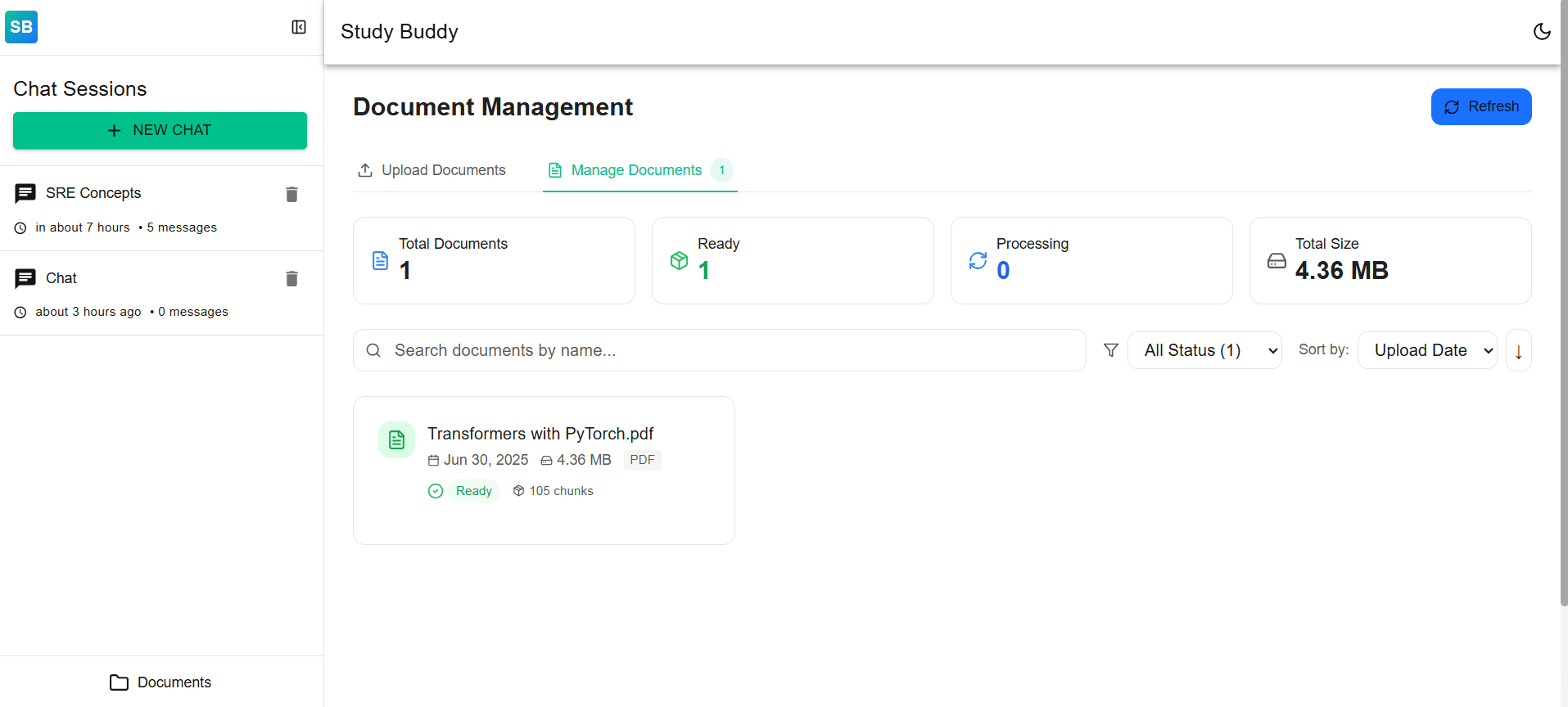1568x707 pixels.
Task: Delete the SRE Concepts chat session
Action: click(291, 194)
